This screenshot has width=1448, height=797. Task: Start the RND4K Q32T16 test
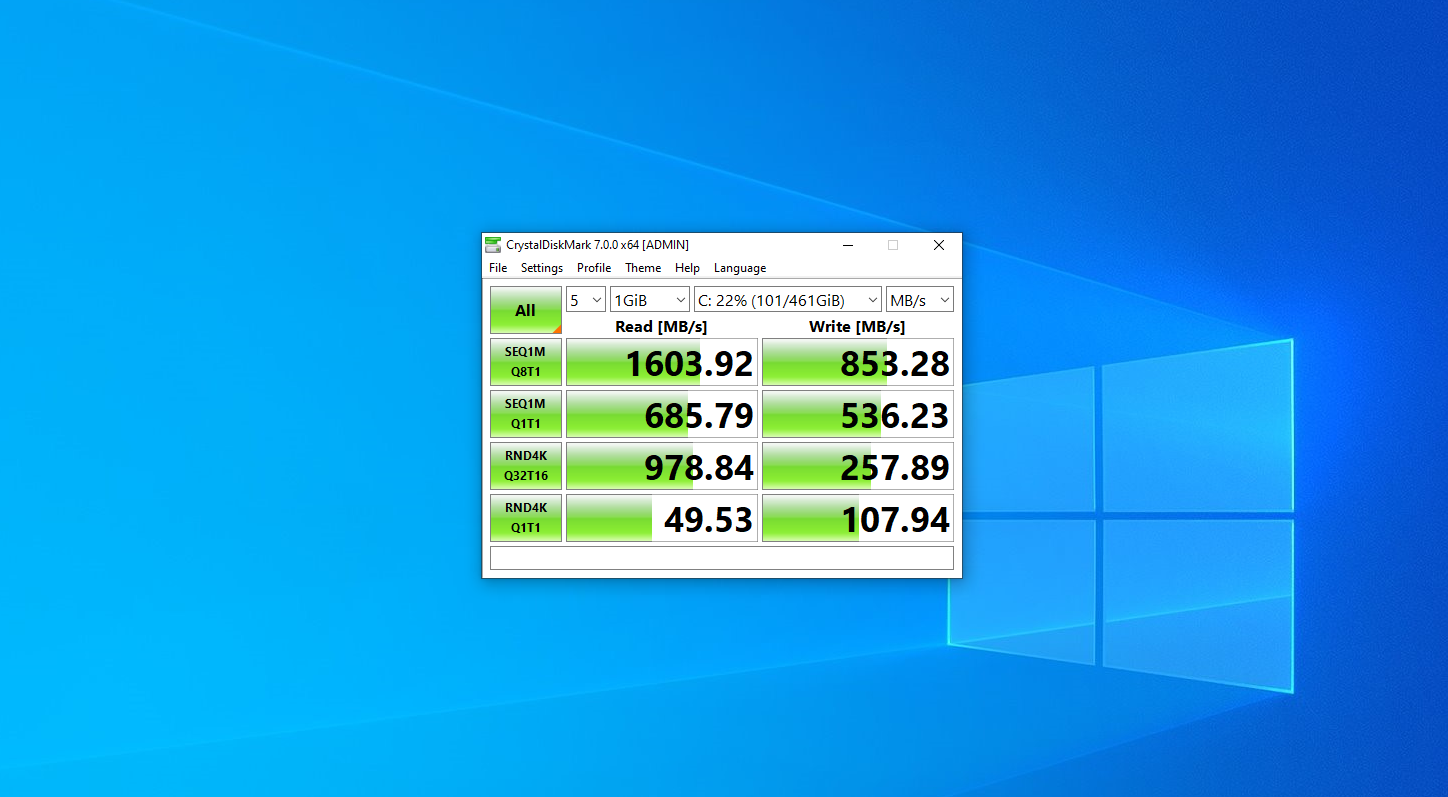(526, 466)
